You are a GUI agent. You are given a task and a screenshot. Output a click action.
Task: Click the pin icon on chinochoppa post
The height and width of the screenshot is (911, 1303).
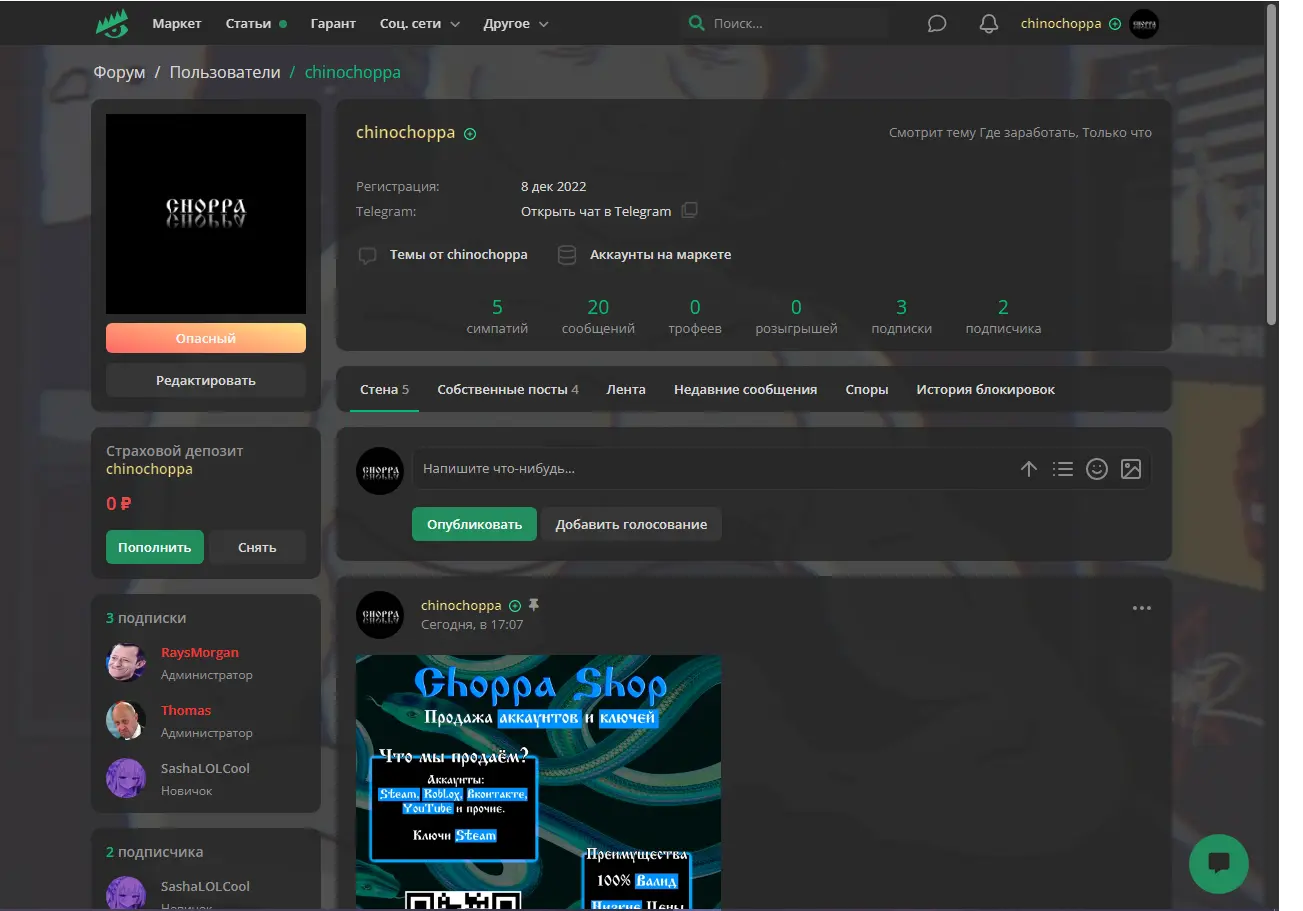[534, 605]
